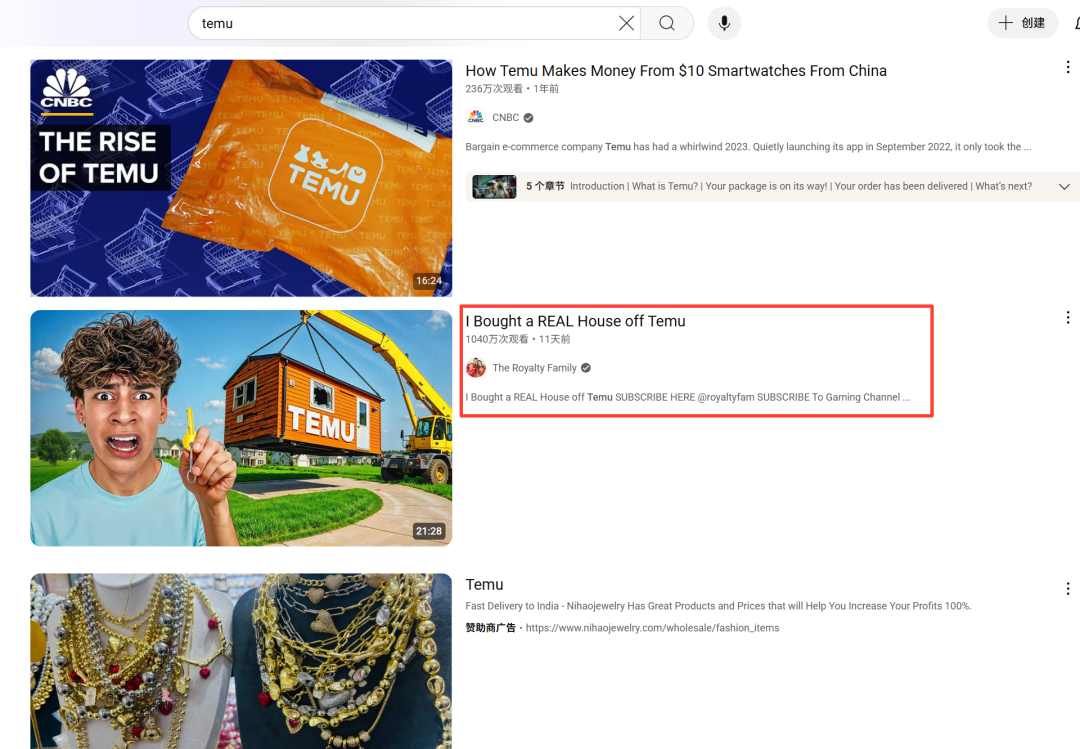Open the 'I Bought a REAL House off Temu' title
Image resolution: width=1080 pixels, height=749 pixels.
[x=575, y=321]
